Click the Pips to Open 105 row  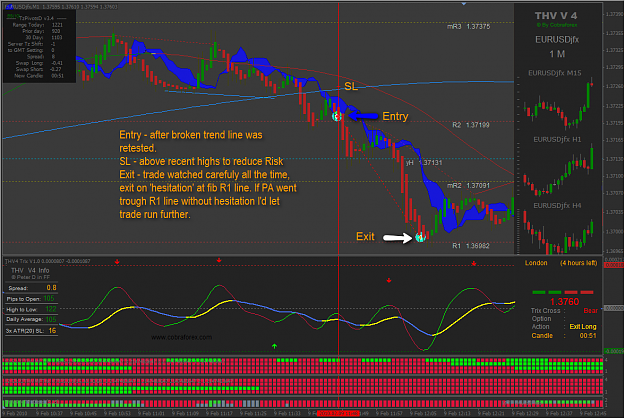pos(31,299)
